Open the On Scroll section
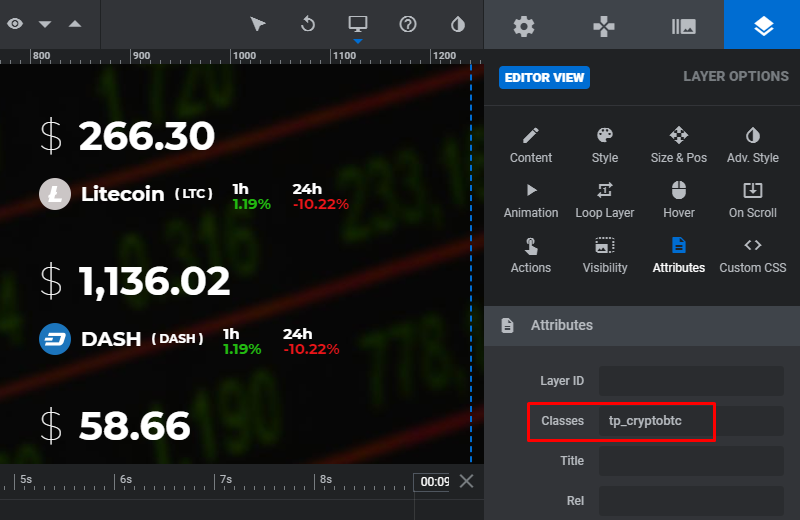Screen dimensions: 800x520 (753, 201)
